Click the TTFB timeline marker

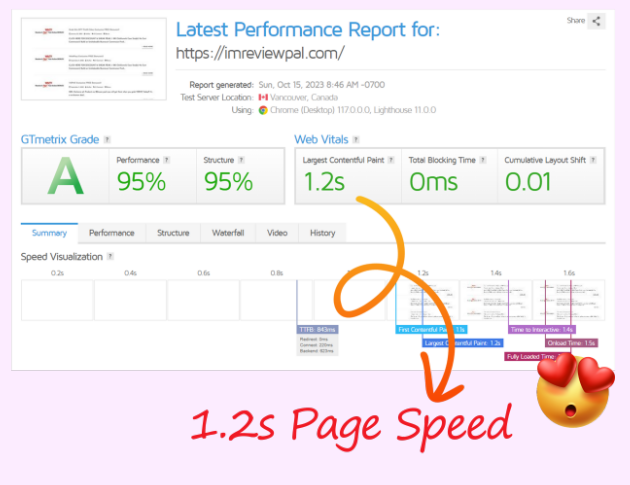coord(318,329)
